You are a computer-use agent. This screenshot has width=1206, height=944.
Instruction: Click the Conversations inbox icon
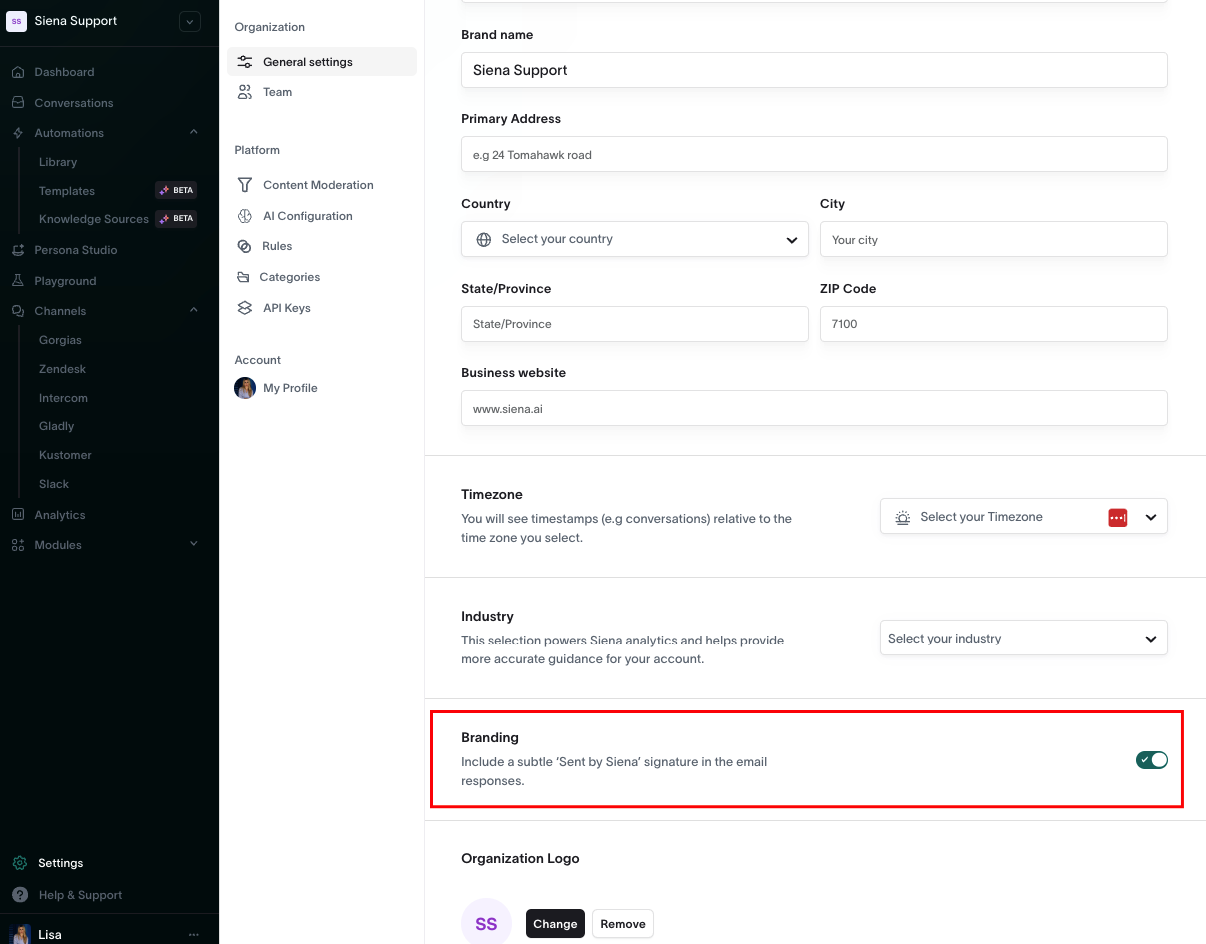click(18, 103)
